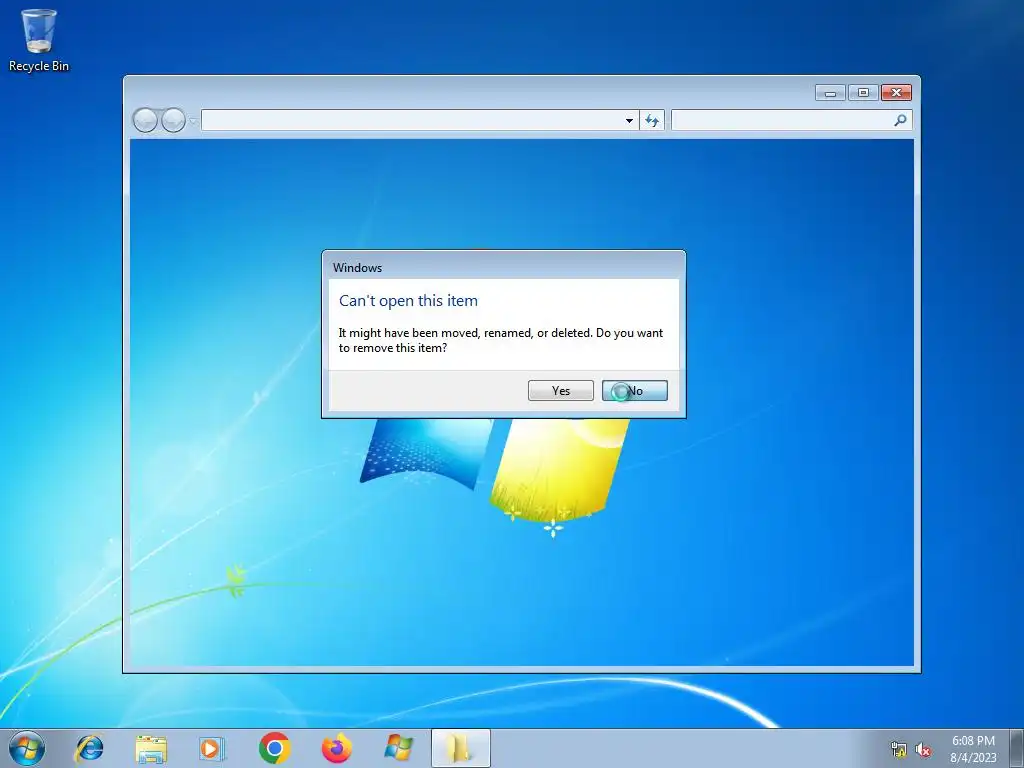Open the Start menu orb
This screenshot has height=768, width=1024.
point(27,748)
